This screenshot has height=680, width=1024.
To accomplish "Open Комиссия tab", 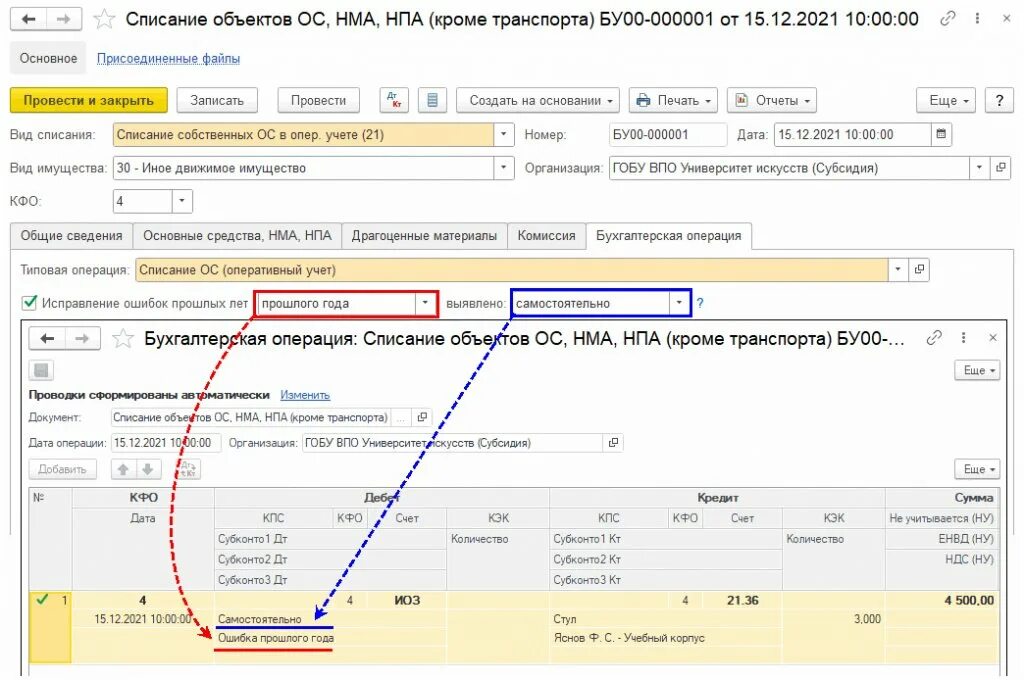I will point(547,236).
